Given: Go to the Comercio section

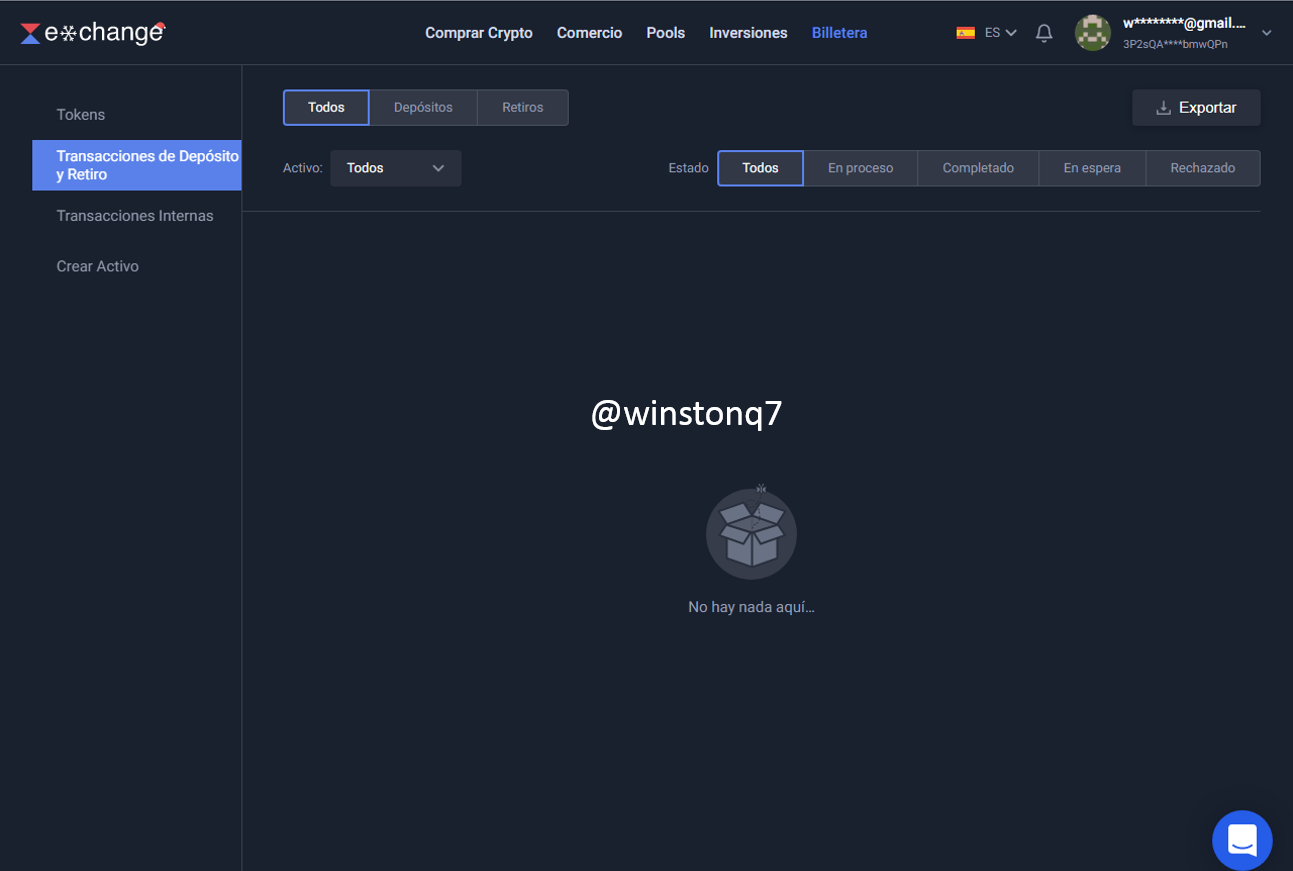Looking at the screenshot, I should tap(590, 33).
